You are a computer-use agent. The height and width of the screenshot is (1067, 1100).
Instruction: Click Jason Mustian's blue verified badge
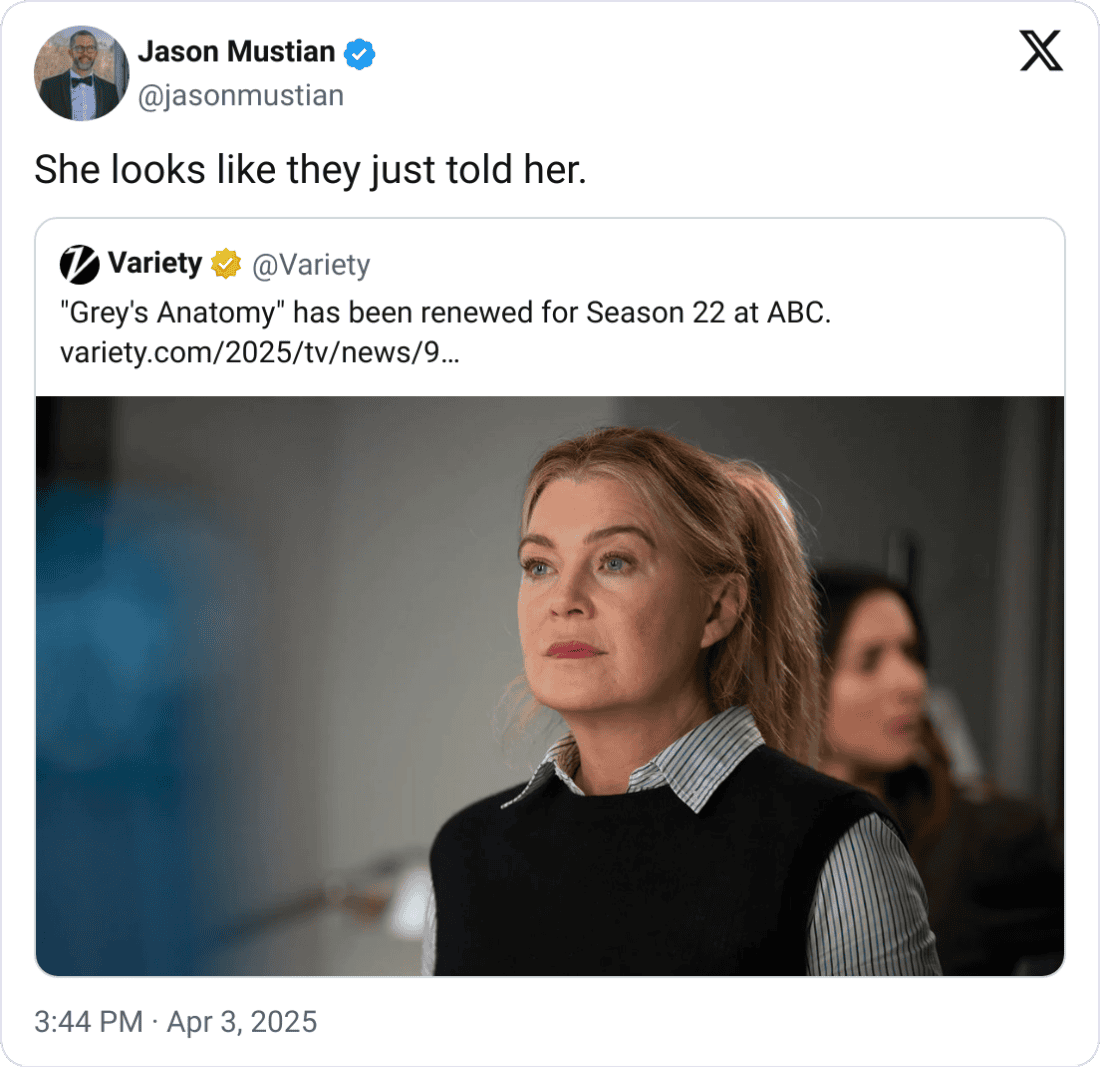coord(358,53)
